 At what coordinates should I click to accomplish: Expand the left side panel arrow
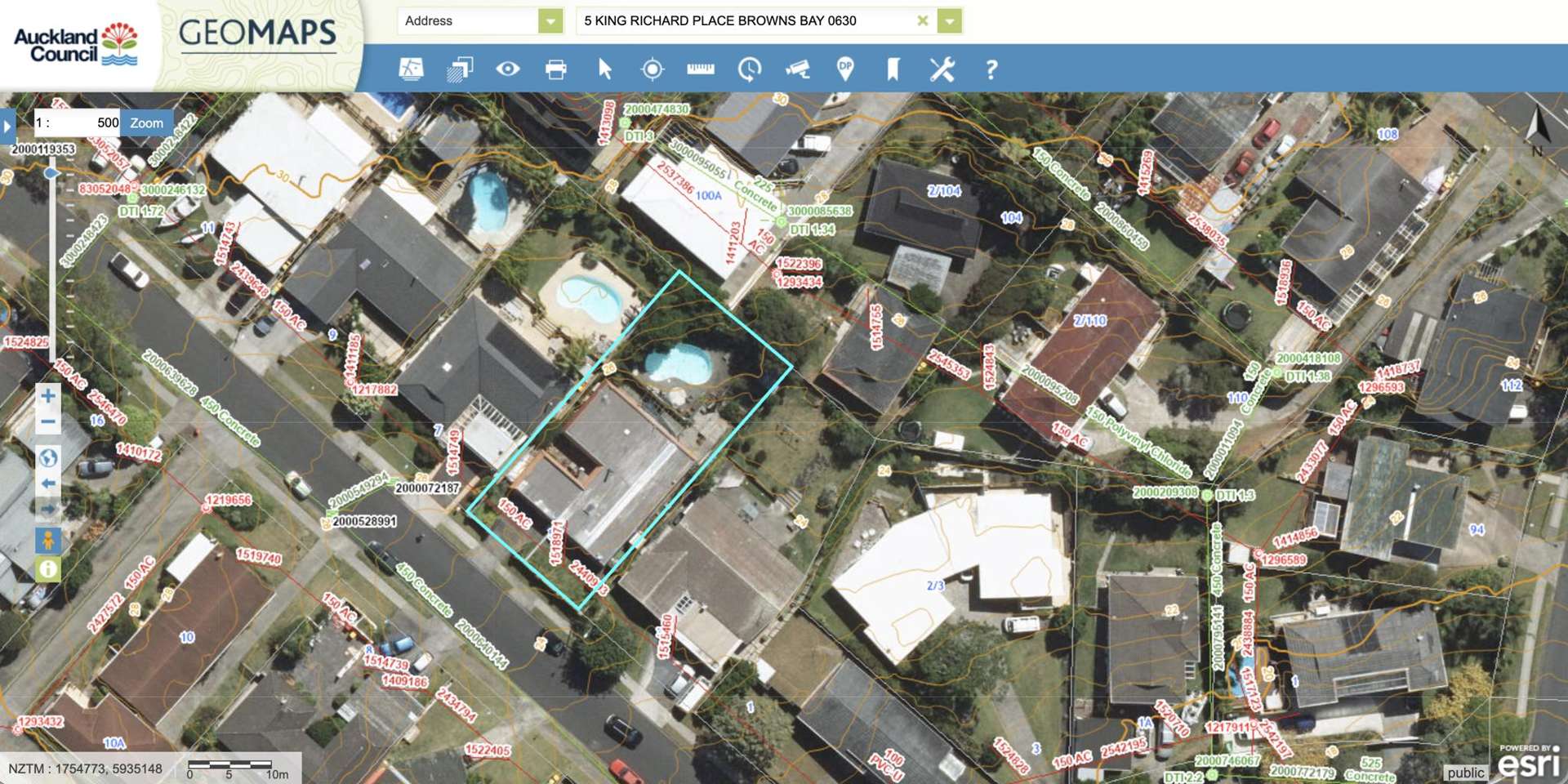click(7, 127)
